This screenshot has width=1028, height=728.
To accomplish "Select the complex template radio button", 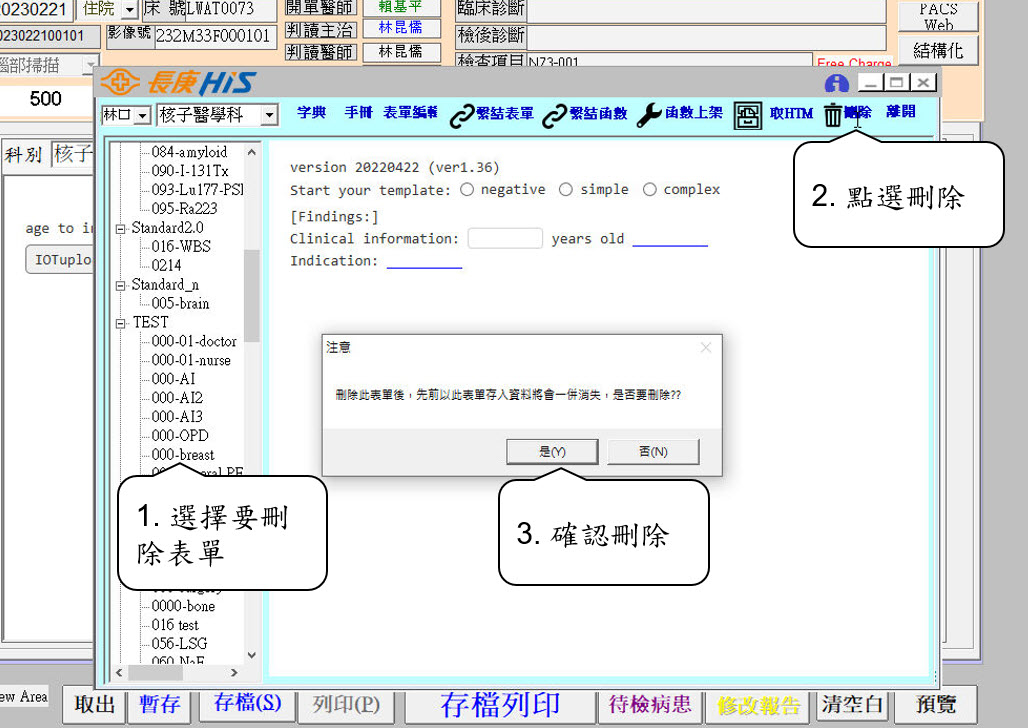I will [650, 190].
